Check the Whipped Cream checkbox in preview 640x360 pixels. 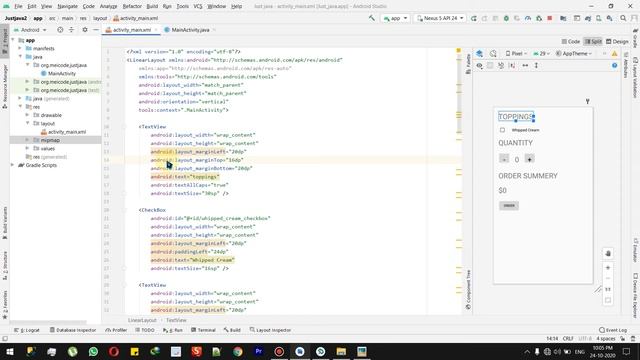click(502, 130)
